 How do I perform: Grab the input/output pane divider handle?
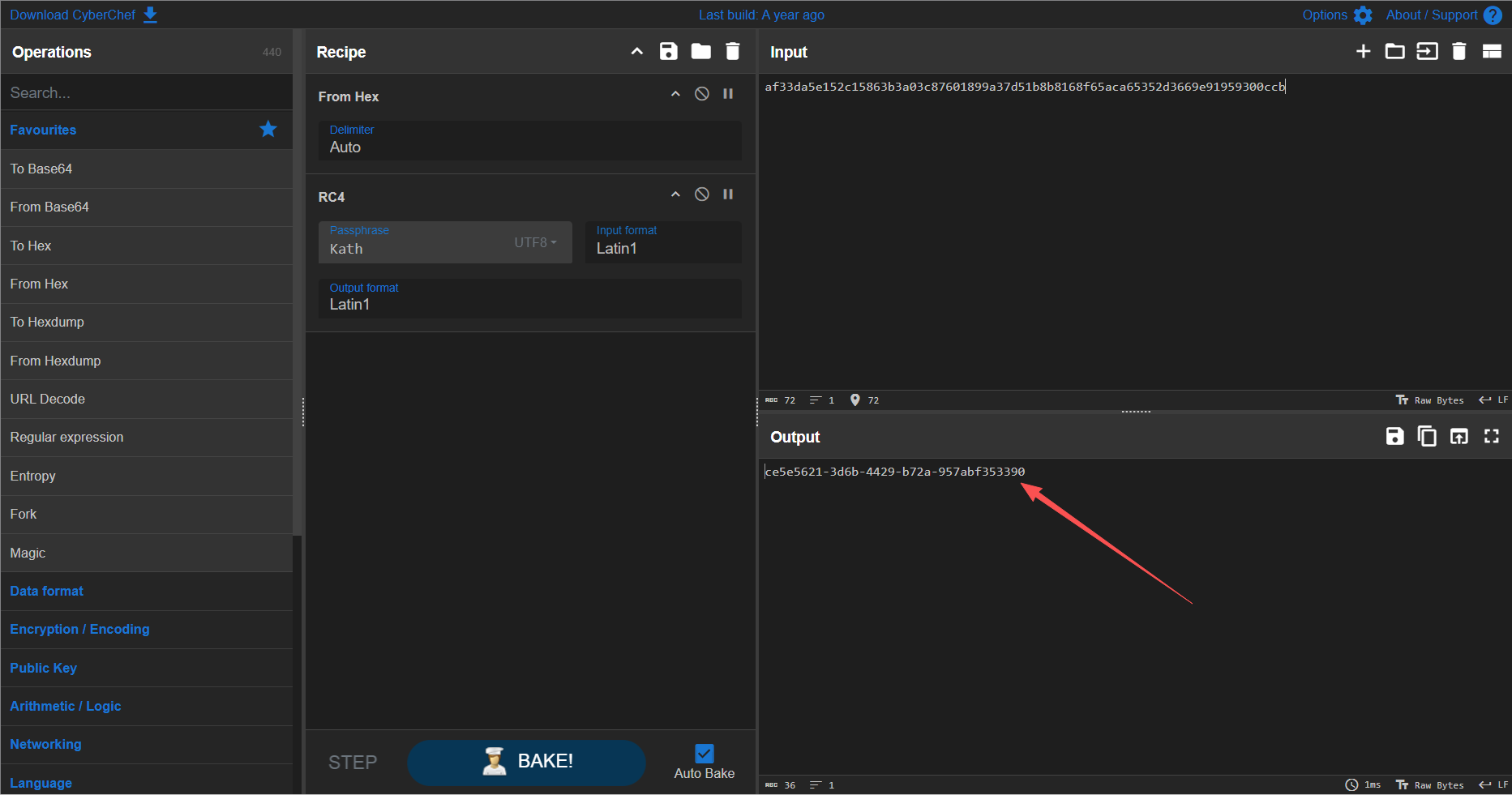click(x=1135, y=412)
